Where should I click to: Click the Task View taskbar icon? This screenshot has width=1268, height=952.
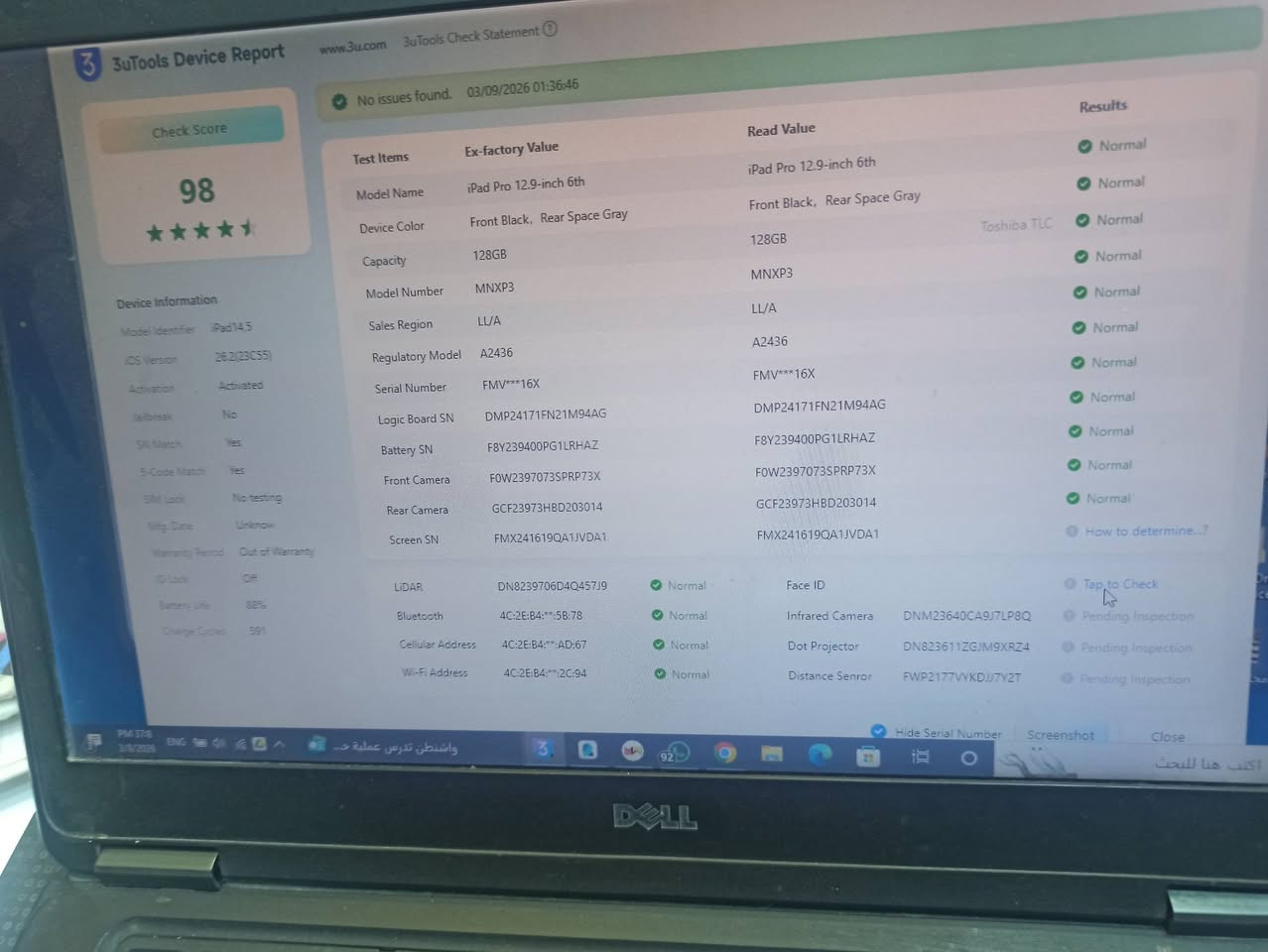[920, 757]
